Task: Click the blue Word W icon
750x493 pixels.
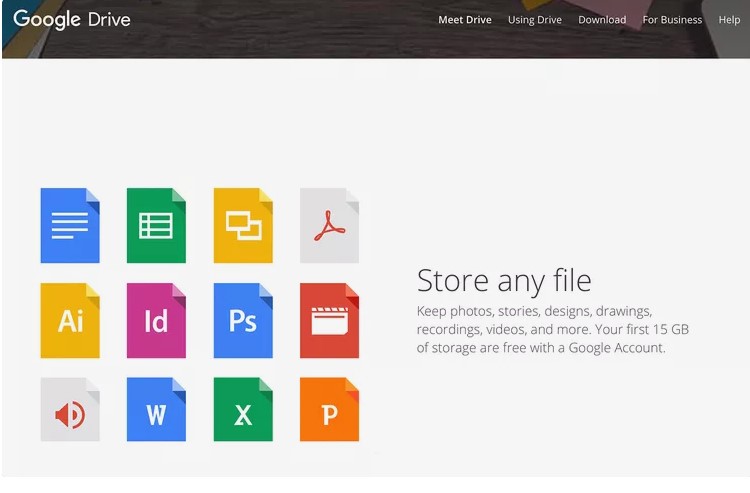Action: pyautogui.click(x=156, y=409)
